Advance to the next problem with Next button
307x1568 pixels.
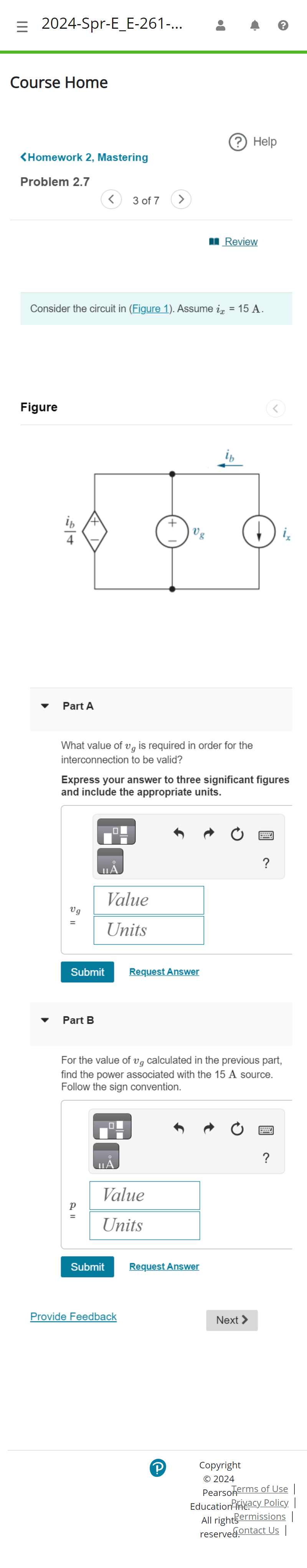[x=231, y=1320]
